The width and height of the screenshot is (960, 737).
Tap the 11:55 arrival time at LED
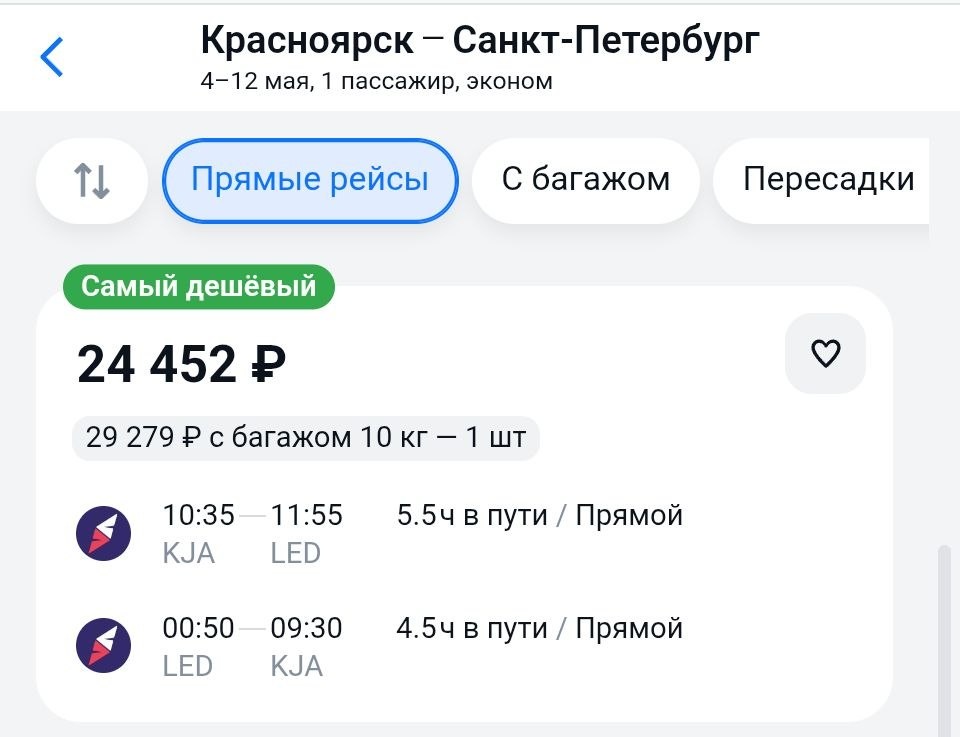coord(307,516)
